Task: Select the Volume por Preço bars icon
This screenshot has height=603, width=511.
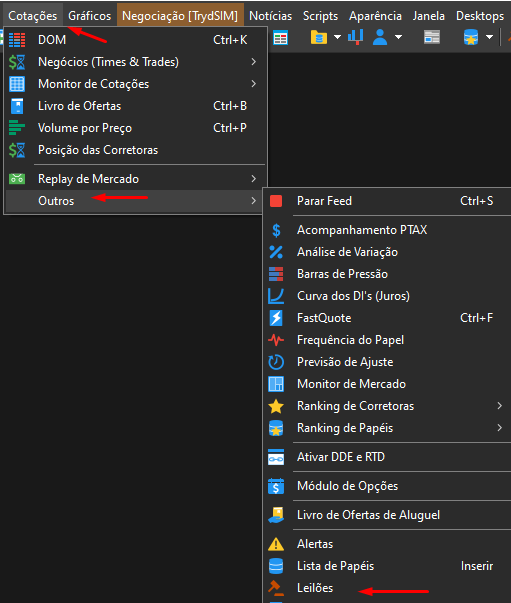Action: 17,128
